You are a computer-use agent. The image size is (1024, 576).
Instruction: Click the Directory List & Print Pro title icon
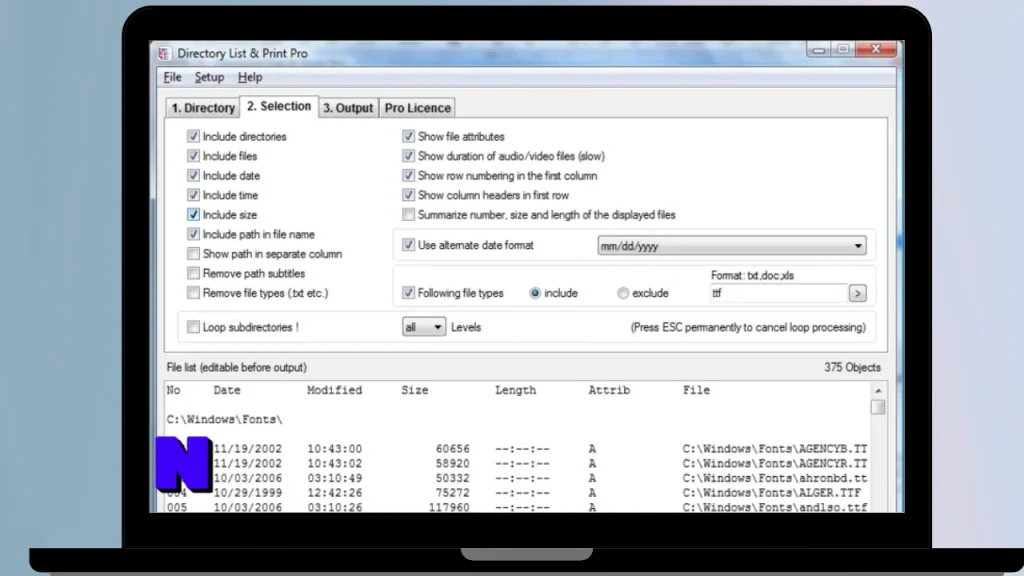click(165, 54)
